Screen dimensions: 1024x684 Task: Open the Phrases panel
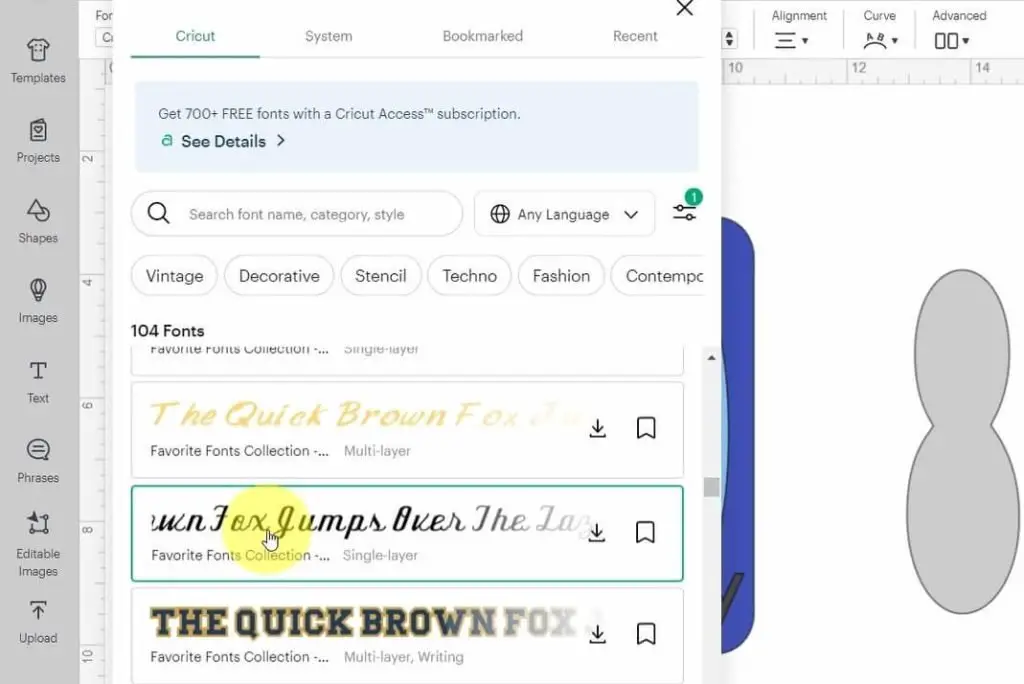38,461
